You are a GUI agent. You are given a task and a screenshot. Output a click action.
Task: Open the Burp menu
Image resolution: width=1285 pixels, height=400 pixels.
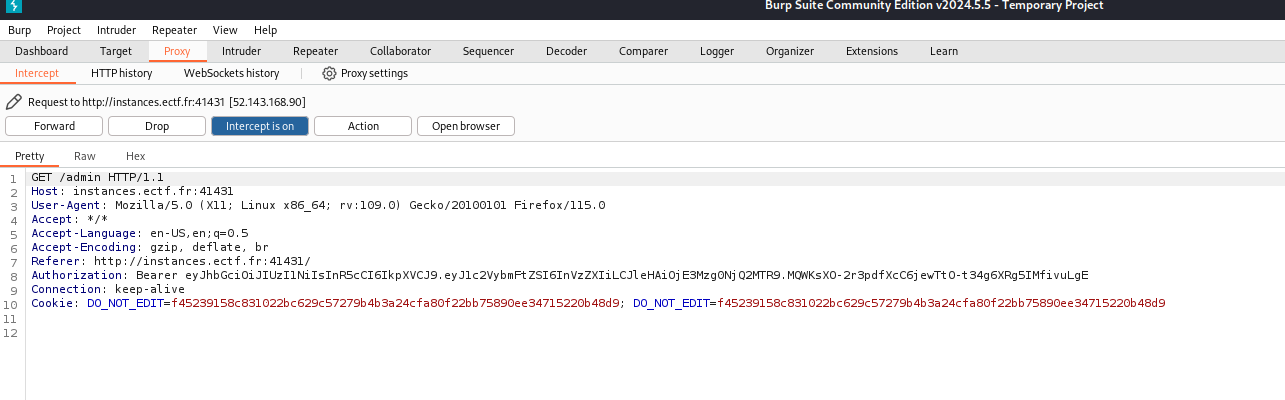20,30
